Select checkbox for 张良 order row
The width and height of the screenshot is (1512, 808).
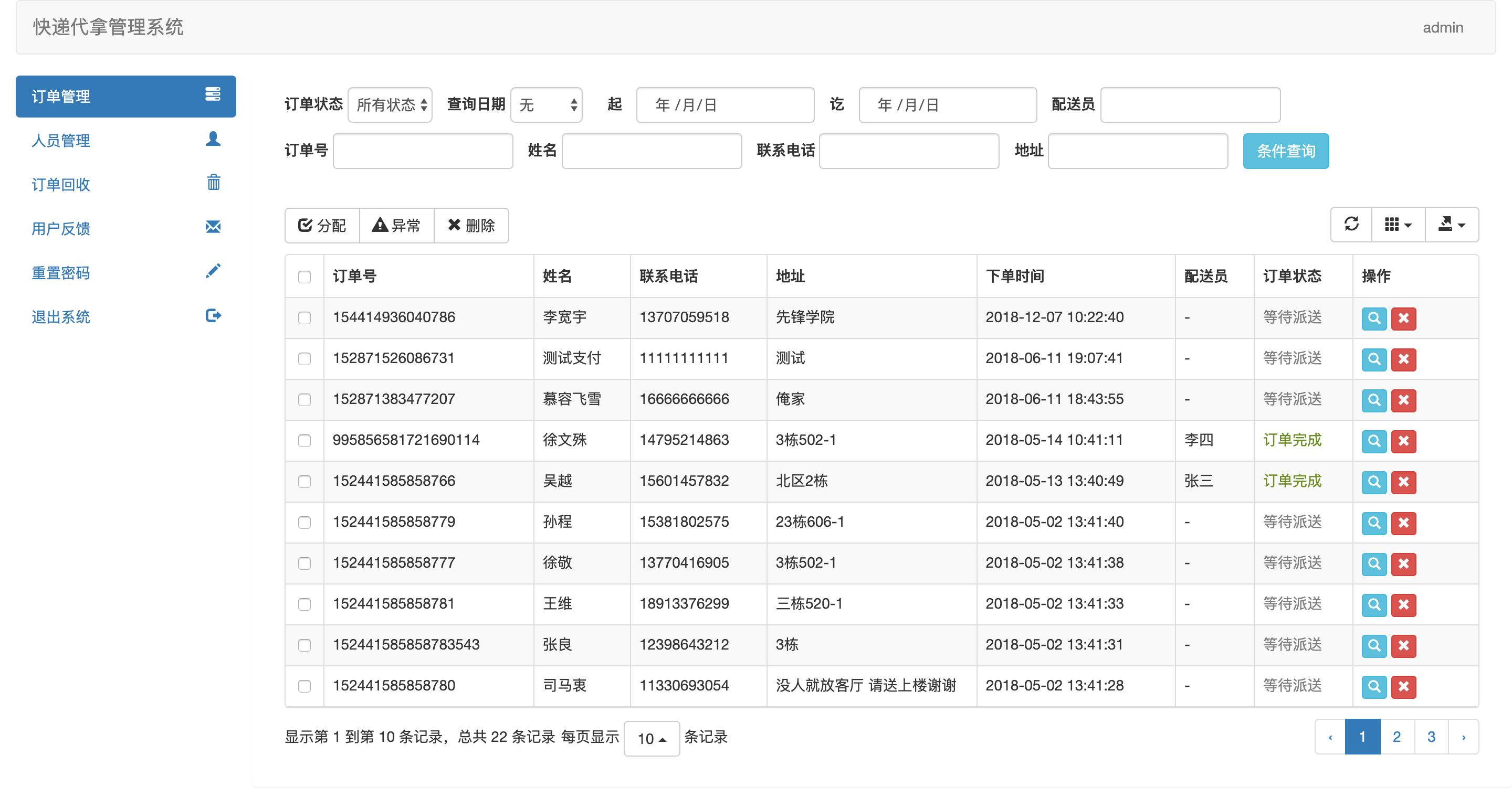pos(304,645)
